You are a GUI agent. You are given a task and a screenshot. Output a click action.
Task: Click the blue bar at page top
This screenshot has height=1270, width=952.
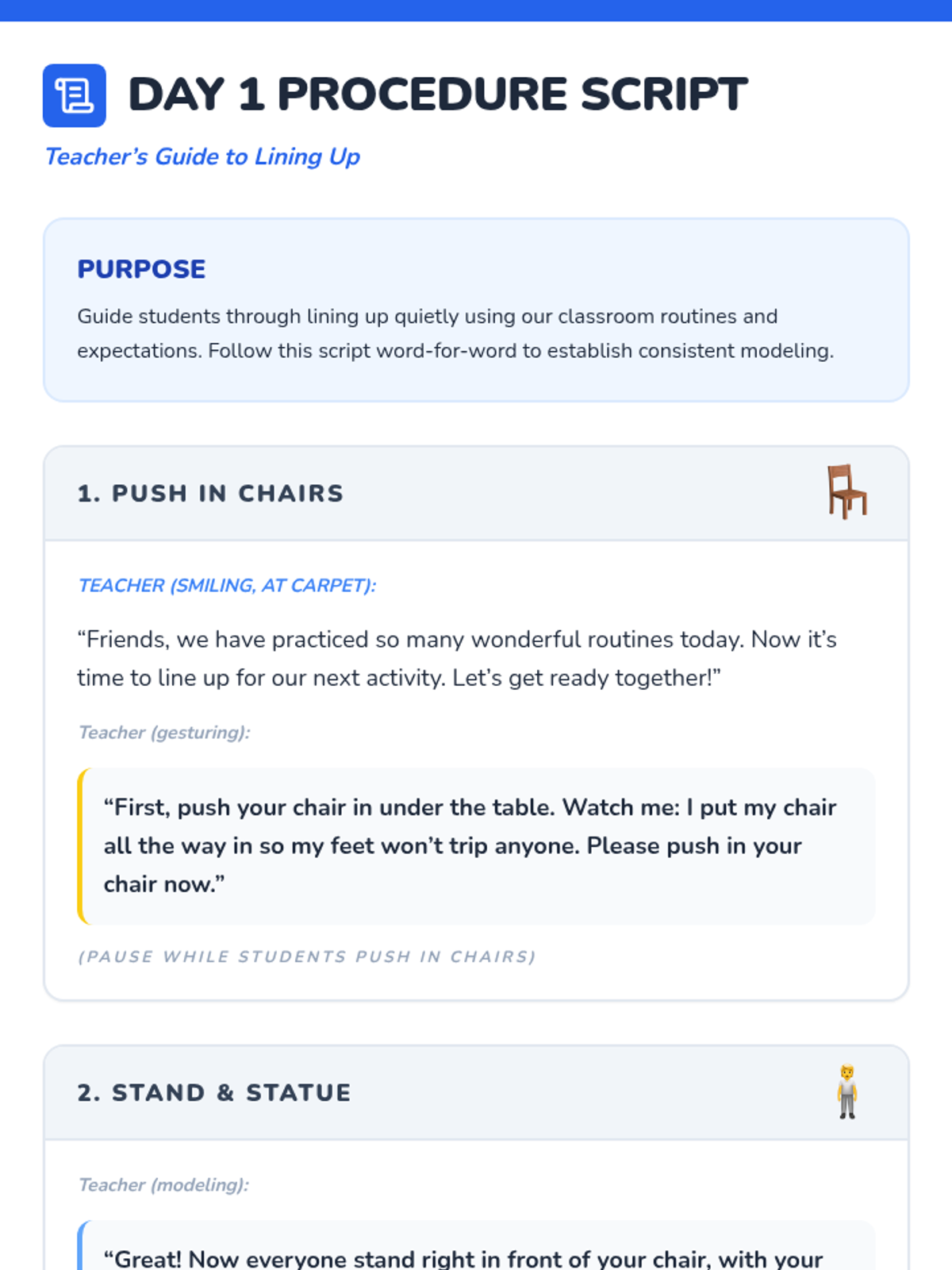coord(476,10)
